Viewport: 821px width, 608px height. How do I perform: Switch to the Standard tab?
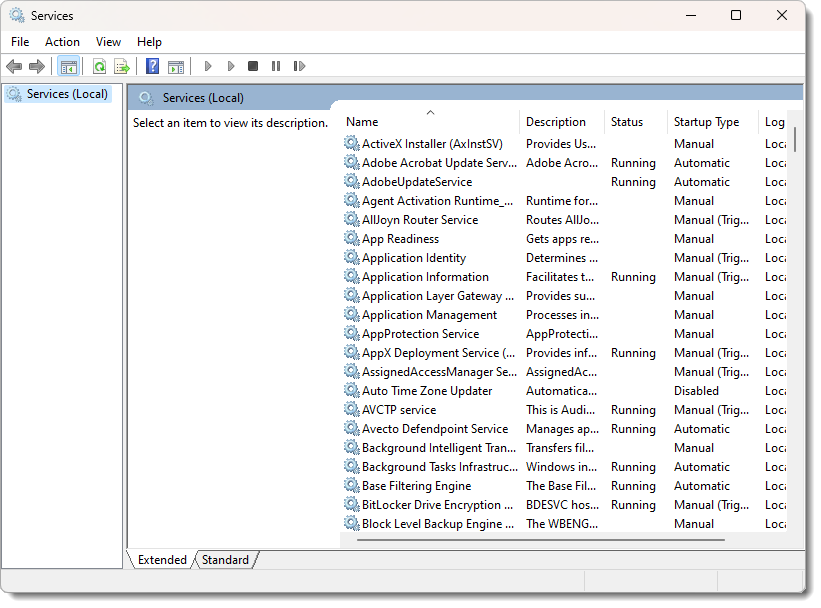coord(225,560)
